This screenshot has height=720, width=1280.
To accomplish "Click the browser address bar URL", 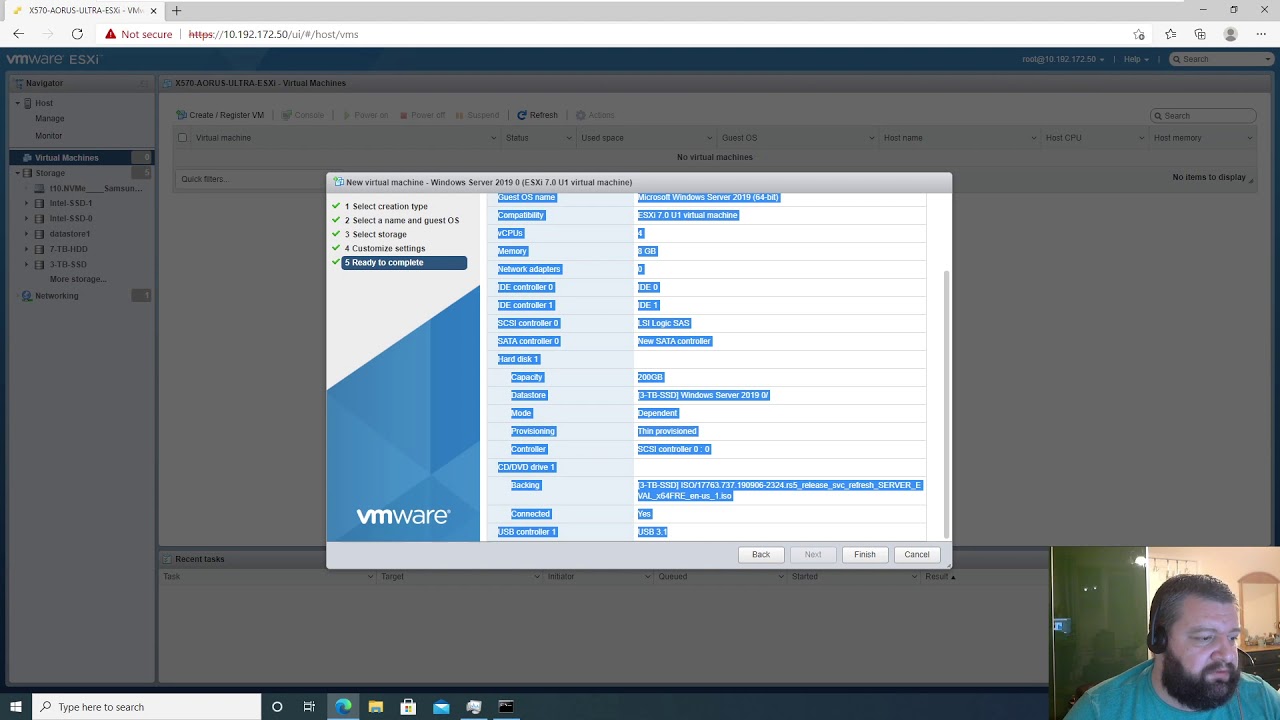I will tap(273, 34).
